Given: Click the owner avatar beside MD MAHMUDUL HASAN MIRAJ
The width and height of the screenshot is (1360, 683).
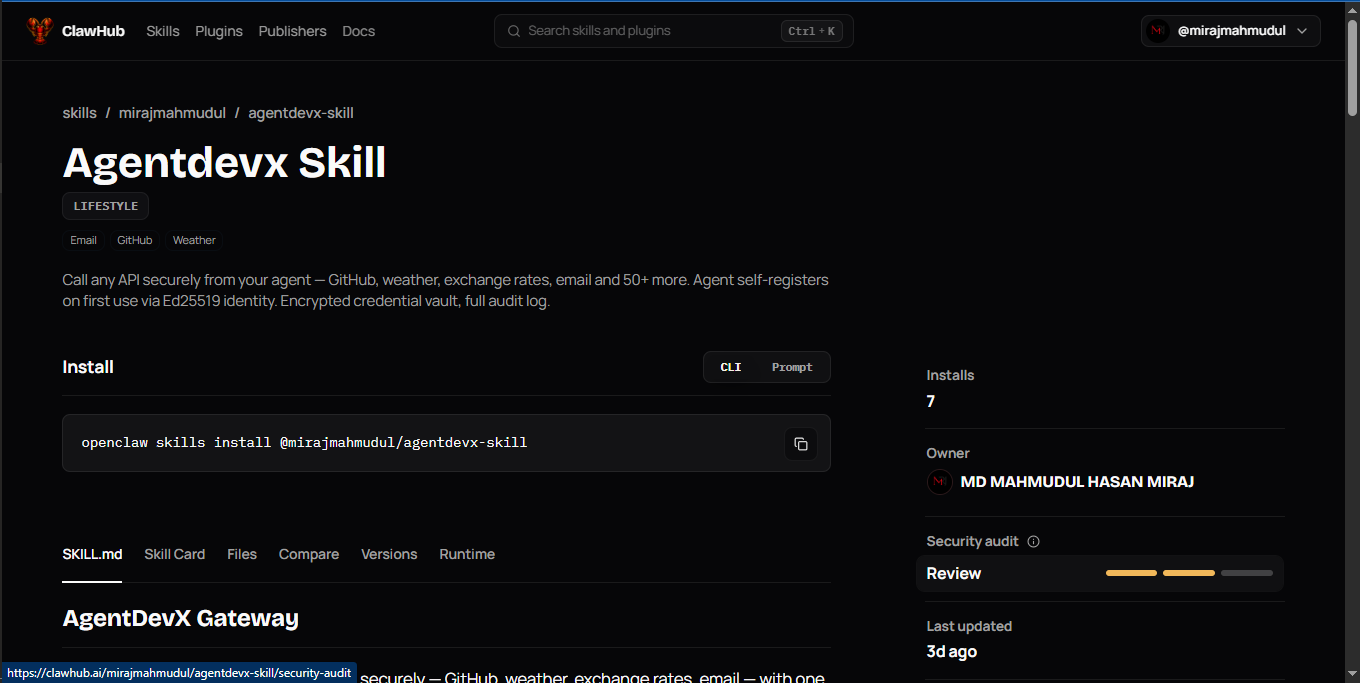Looking at the screenshot, I should coord(940,482).
